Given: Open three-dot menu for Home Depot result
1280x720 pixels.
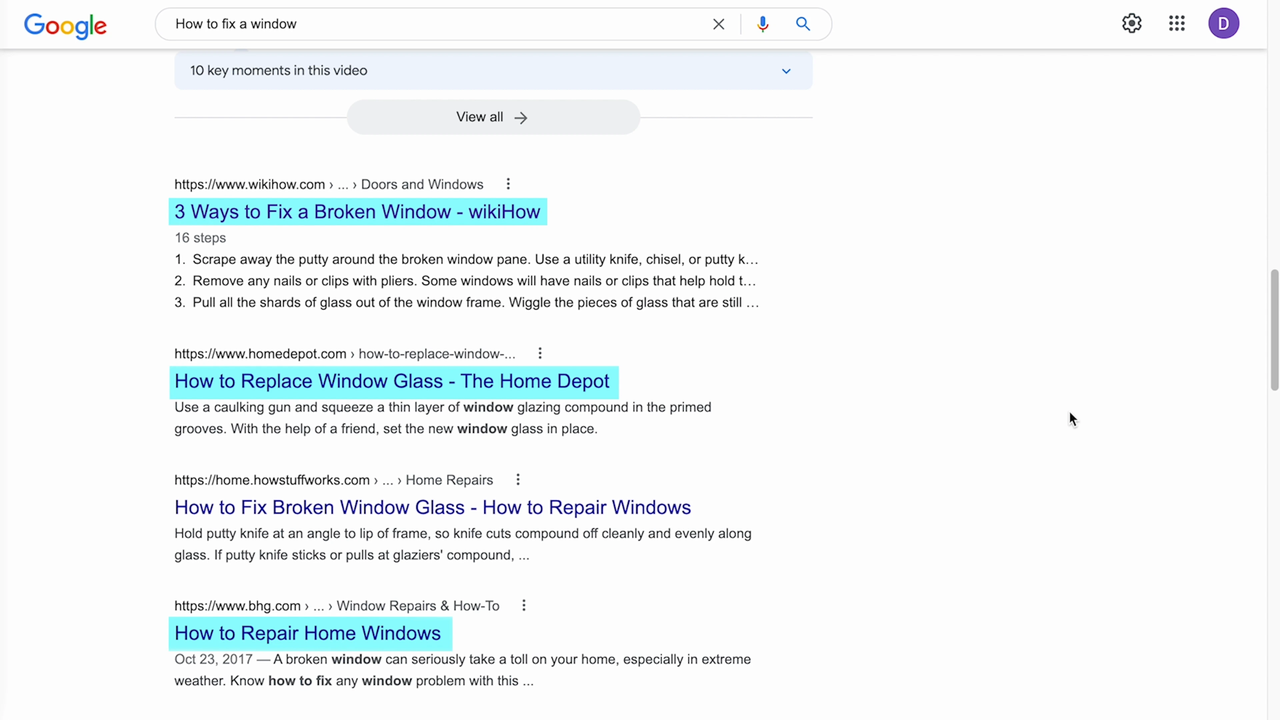Looking at the screenshot, I should 540,353.
